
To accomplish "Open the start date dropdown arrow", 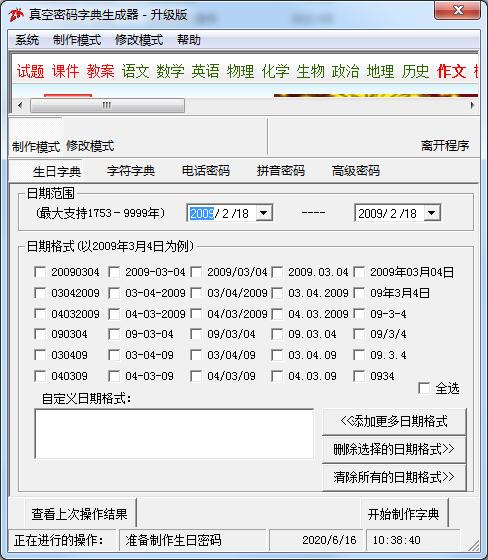I will pos(264,213).
